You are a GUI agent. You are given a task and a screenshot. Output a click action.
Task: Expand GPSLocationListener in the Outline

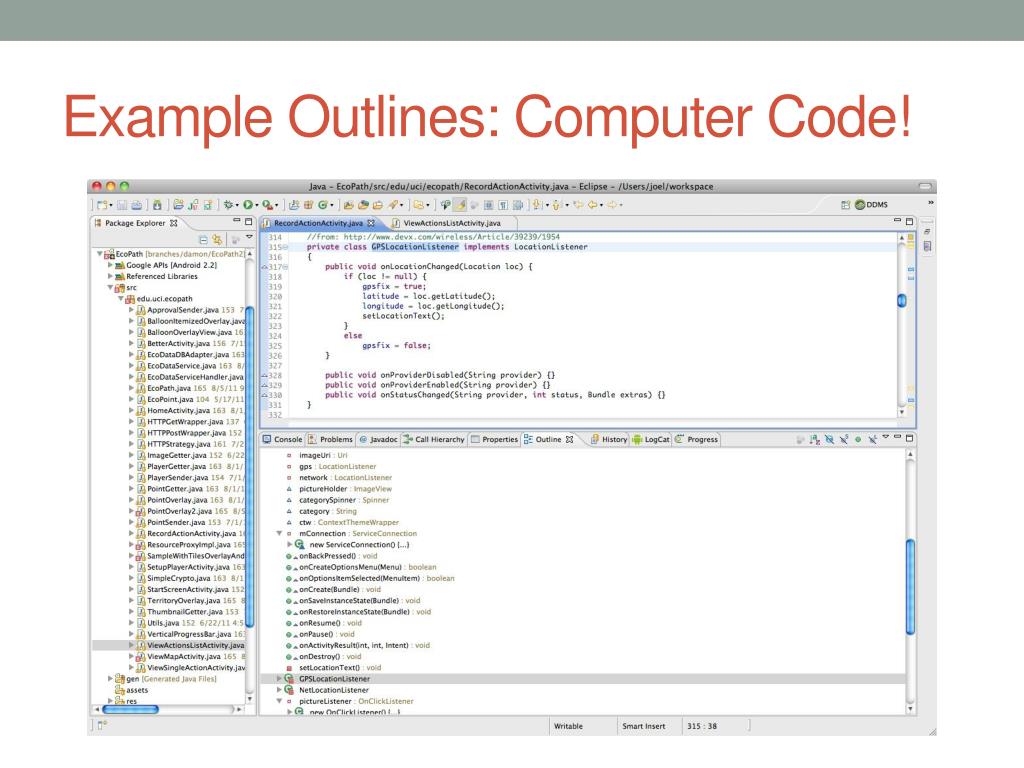280,679
